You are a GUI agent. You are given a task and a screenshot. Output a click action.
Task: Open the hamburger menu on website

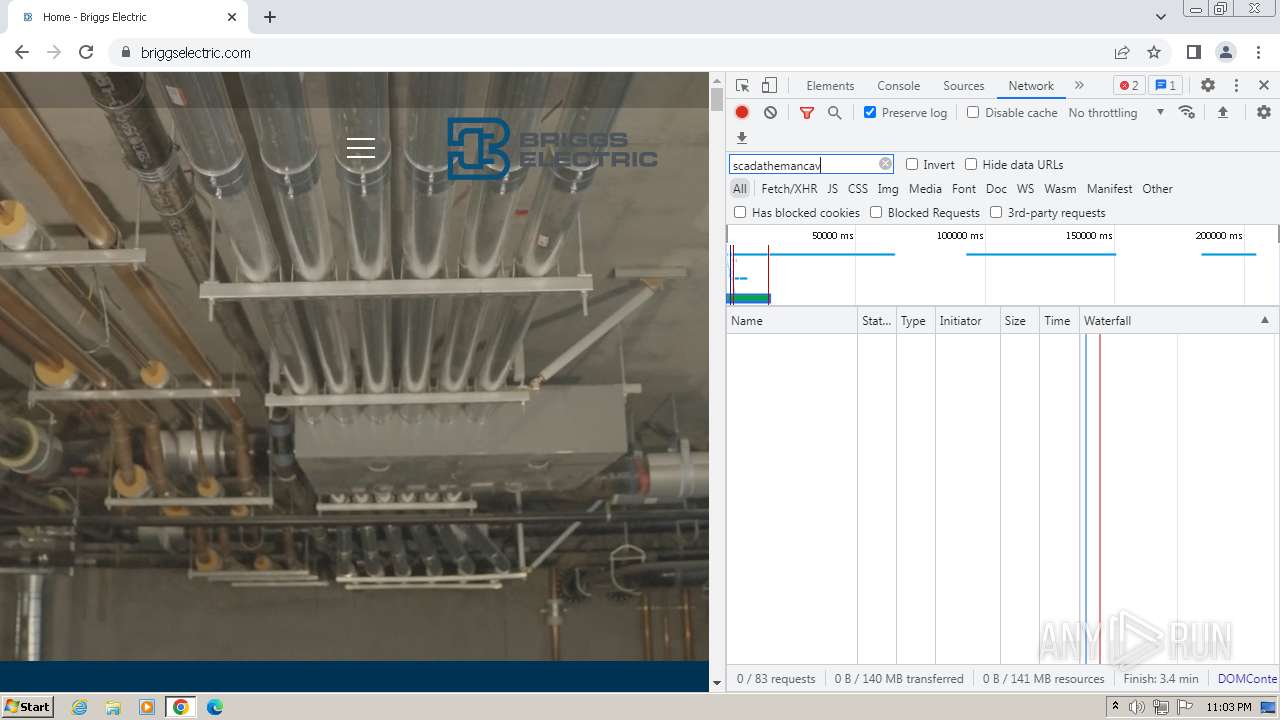tap(361, 148)
